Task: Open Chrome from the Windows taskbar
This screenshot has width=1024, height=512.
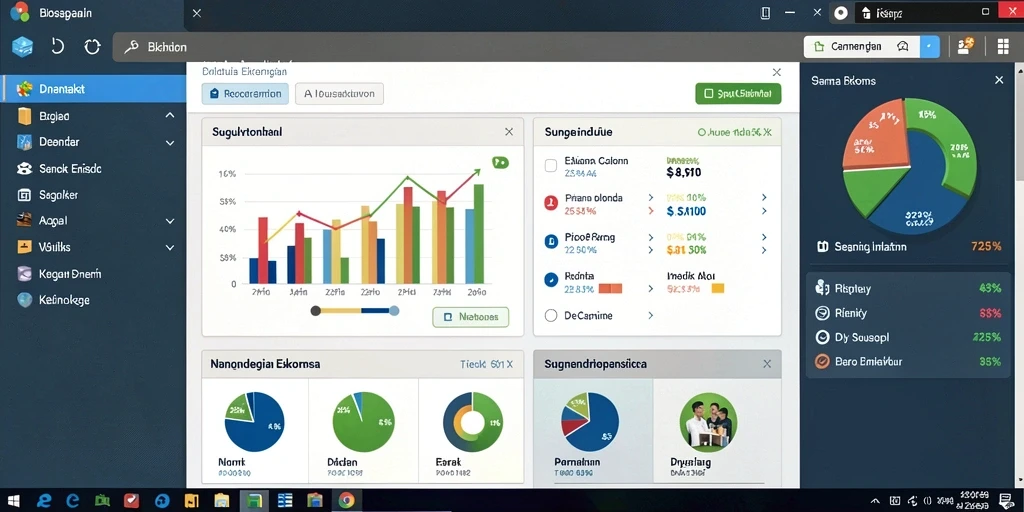Action: tap(346, 500)
